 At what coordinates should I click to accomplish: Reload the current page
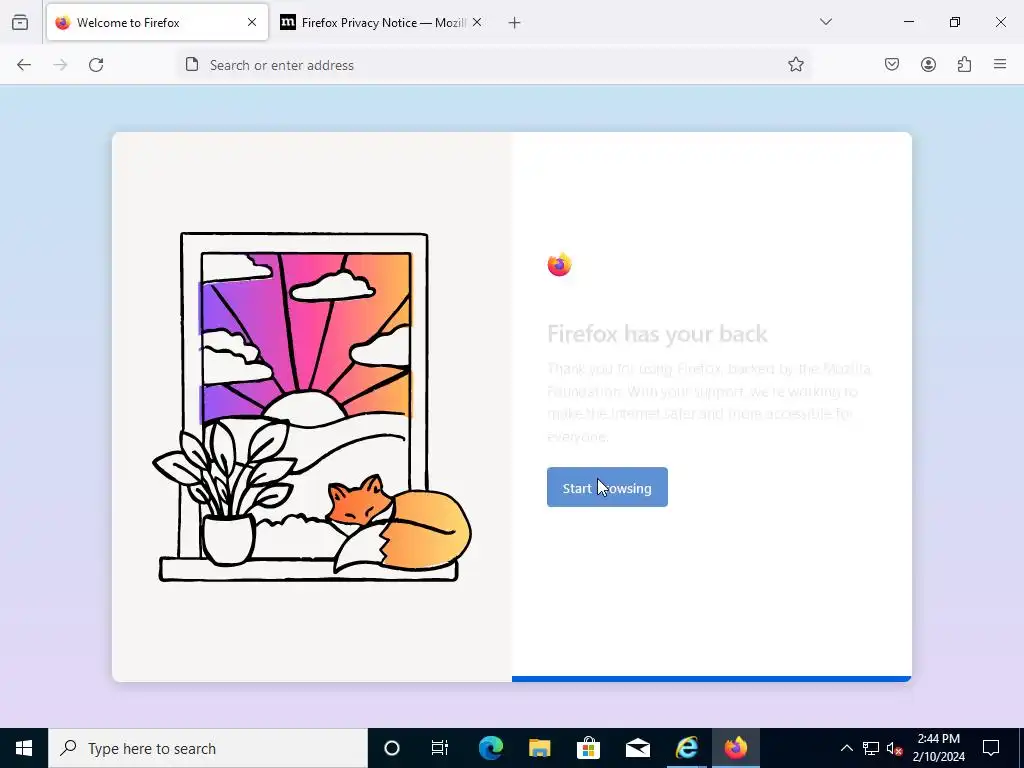coord(96,65)
